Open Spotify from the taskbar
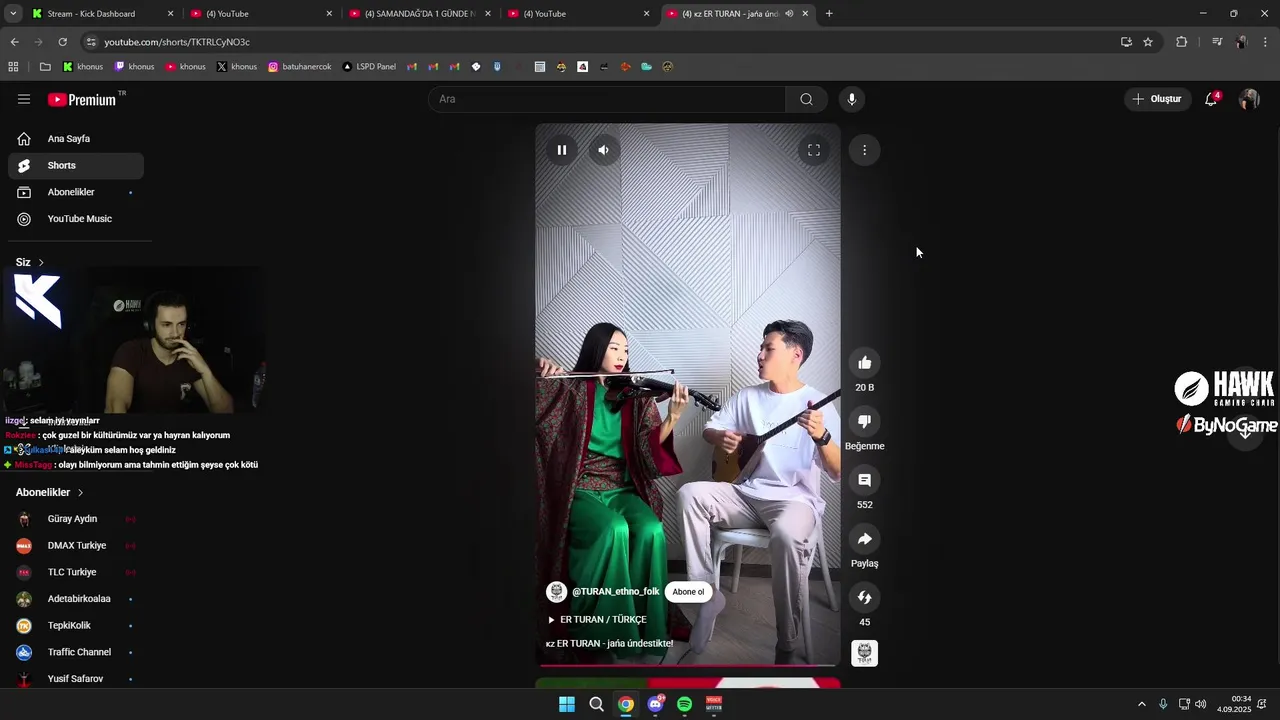The height and width of the screenshot is (720, 1280). [x=684, y=704]
